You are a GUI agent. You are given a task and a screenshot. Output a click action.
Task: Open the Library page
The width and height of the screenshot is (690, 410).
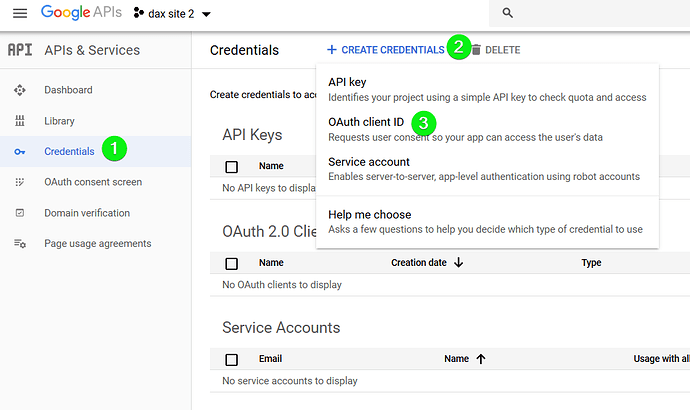(59, 121)
